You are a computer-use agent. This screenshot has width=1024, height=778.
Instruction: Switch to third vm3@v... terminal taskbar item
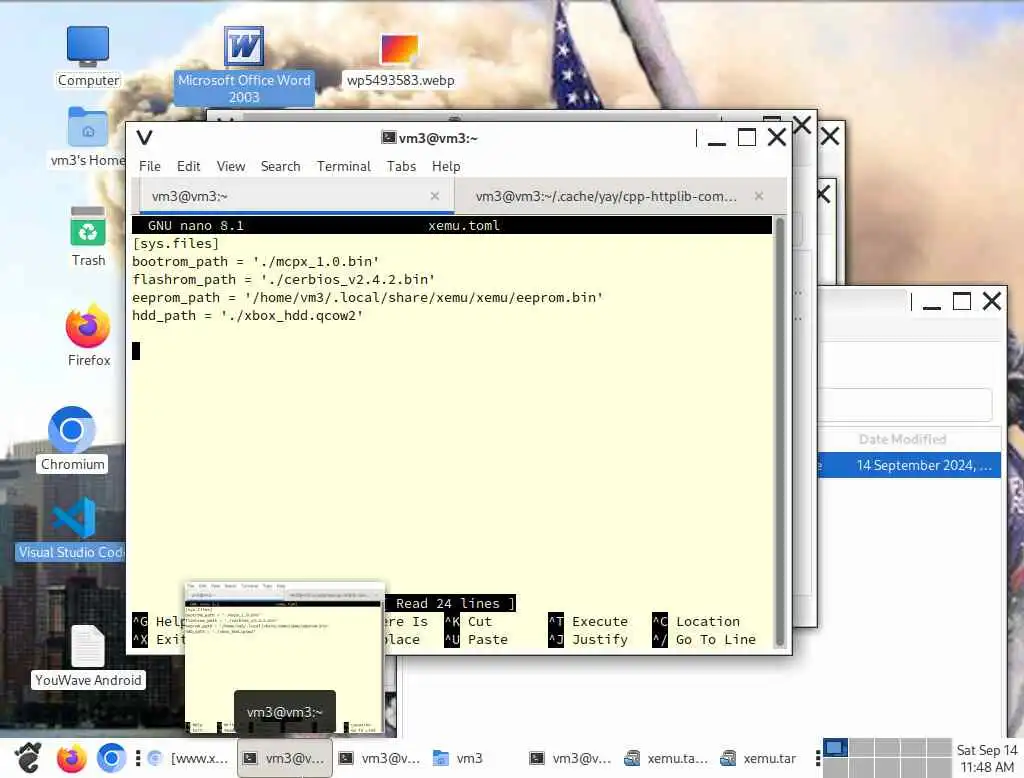pos(571,758)
